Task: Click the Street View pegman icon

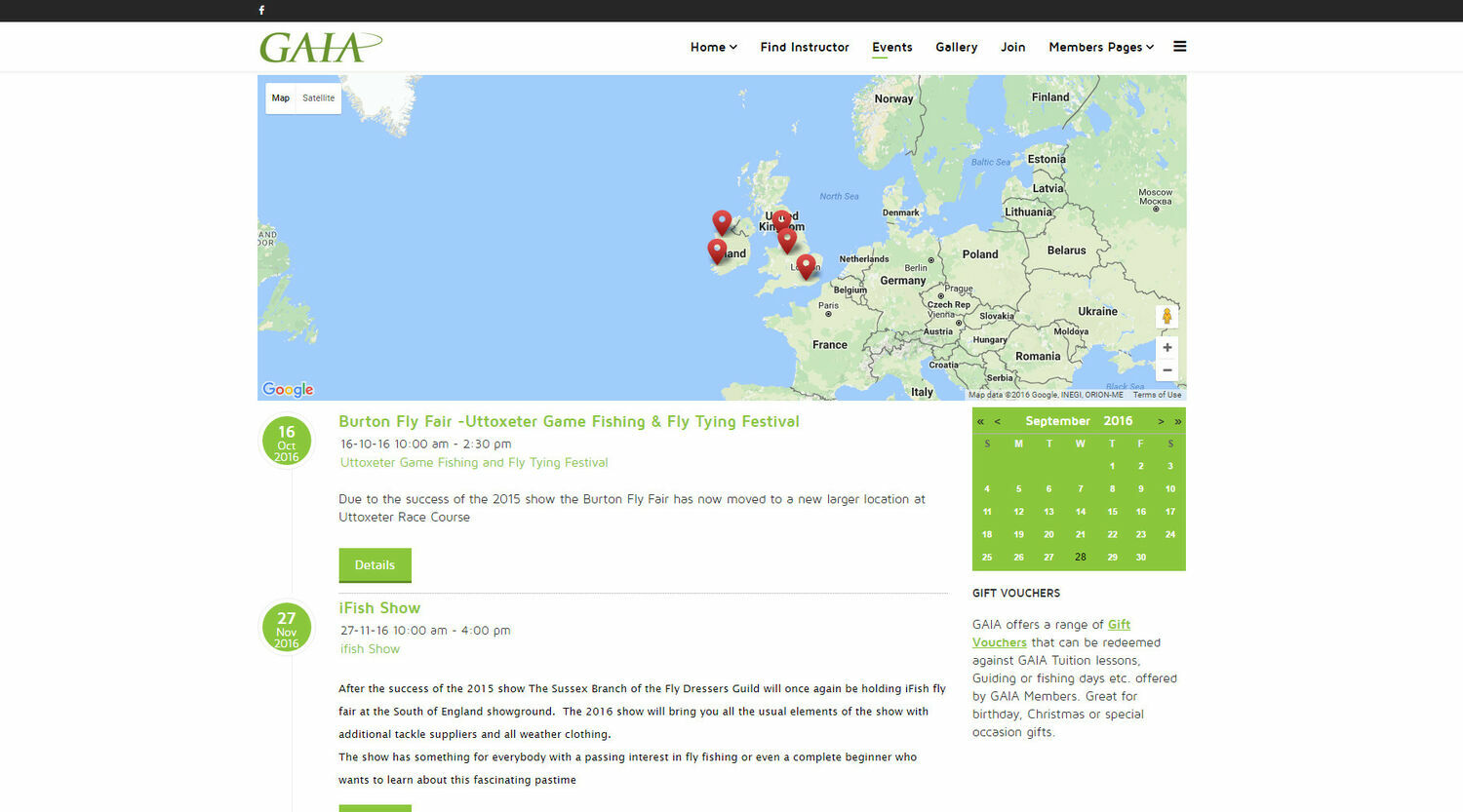Action: [1166, 316]
